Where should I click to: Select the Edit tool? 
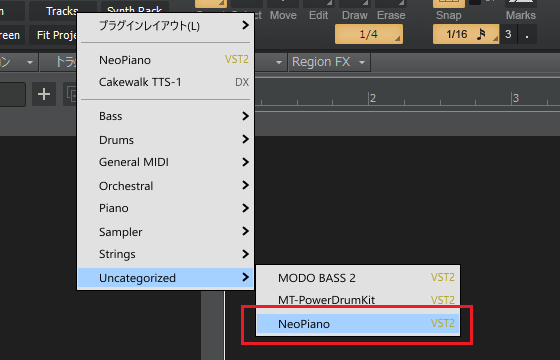(319, 11)
